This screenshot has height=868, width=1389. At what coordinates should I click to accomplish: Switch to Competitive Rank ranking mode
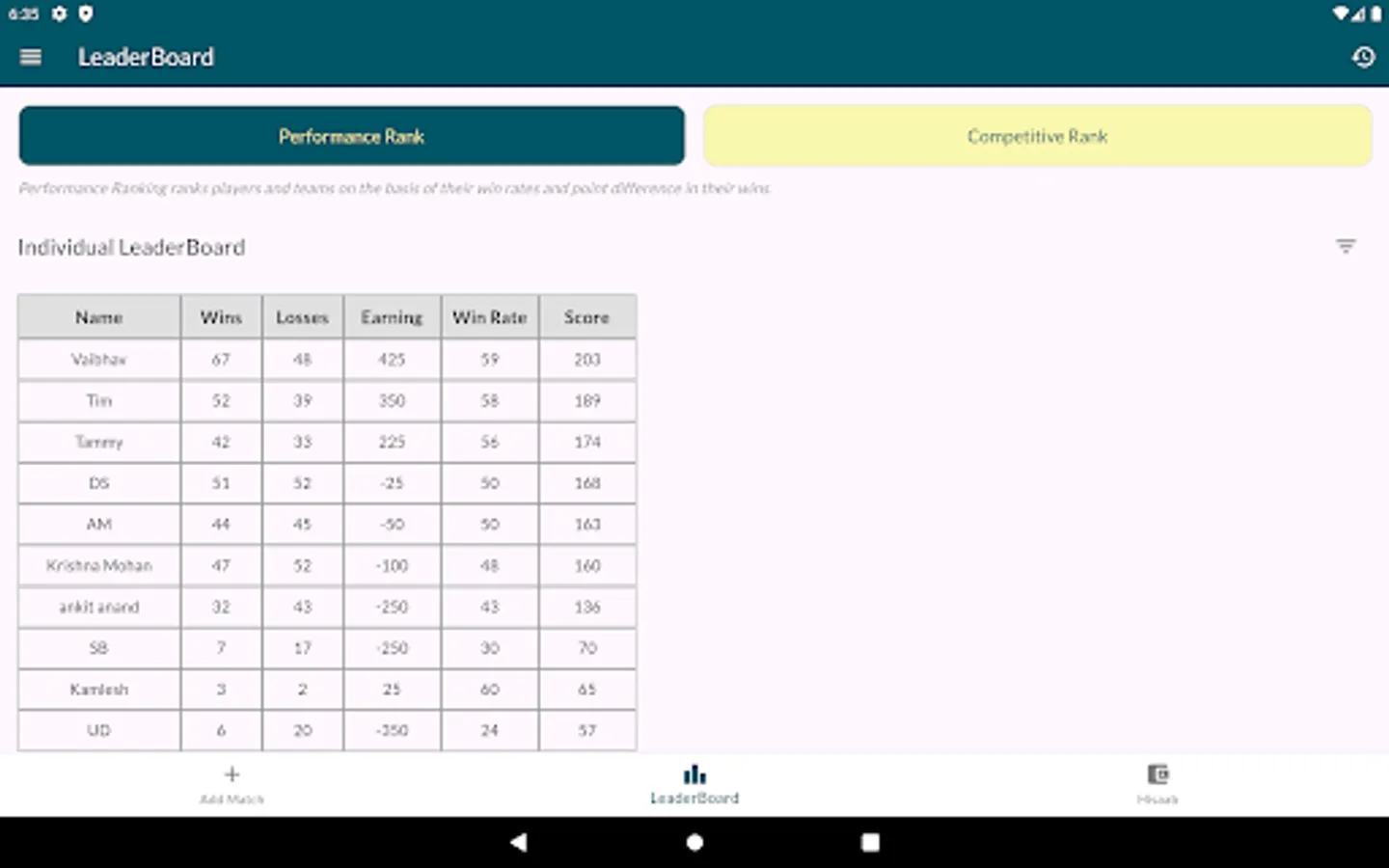(1037, 136)
